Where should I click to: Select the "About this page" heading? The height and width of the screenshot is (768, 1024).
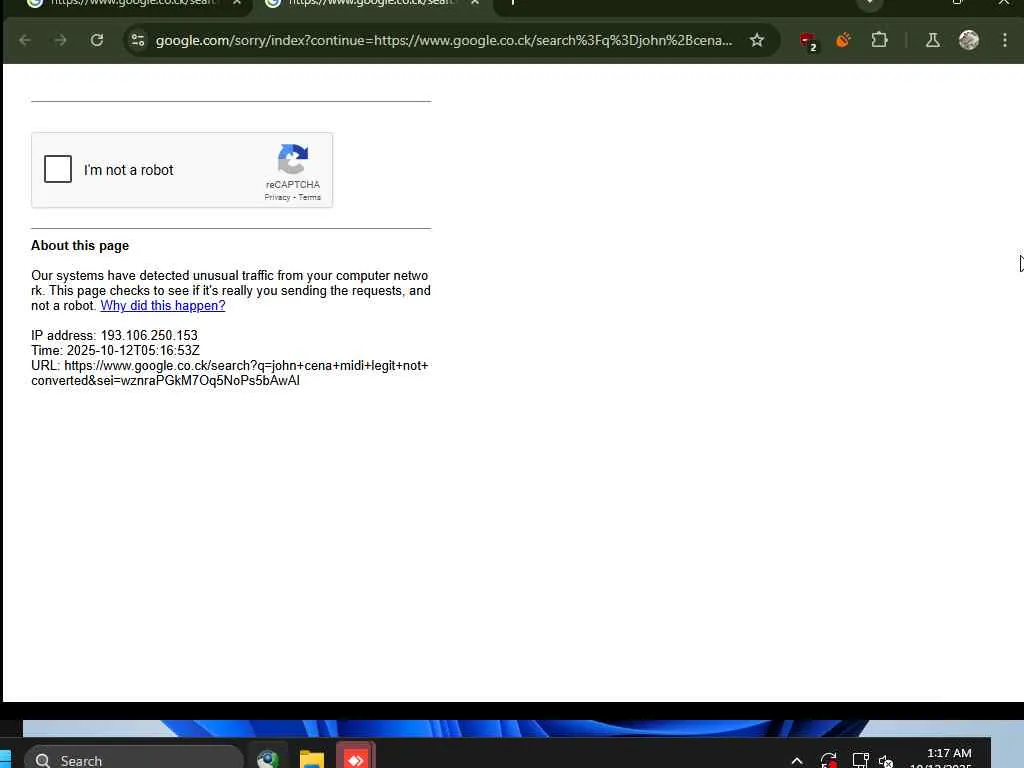tap(80, 246)
